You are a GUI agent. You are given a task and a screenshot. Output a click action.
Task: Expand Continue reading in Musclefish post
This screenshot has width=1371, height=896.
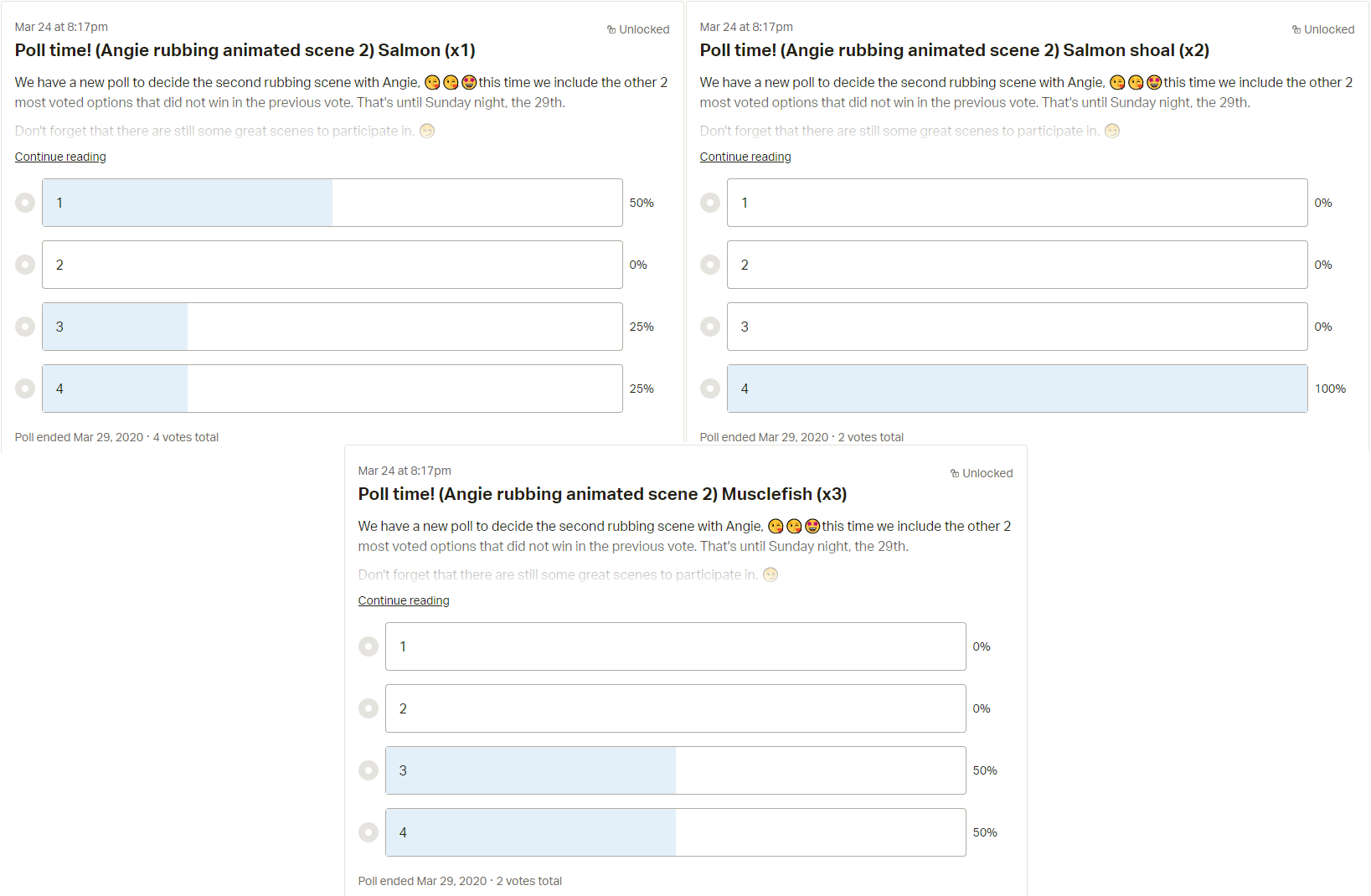pos(404,600)
